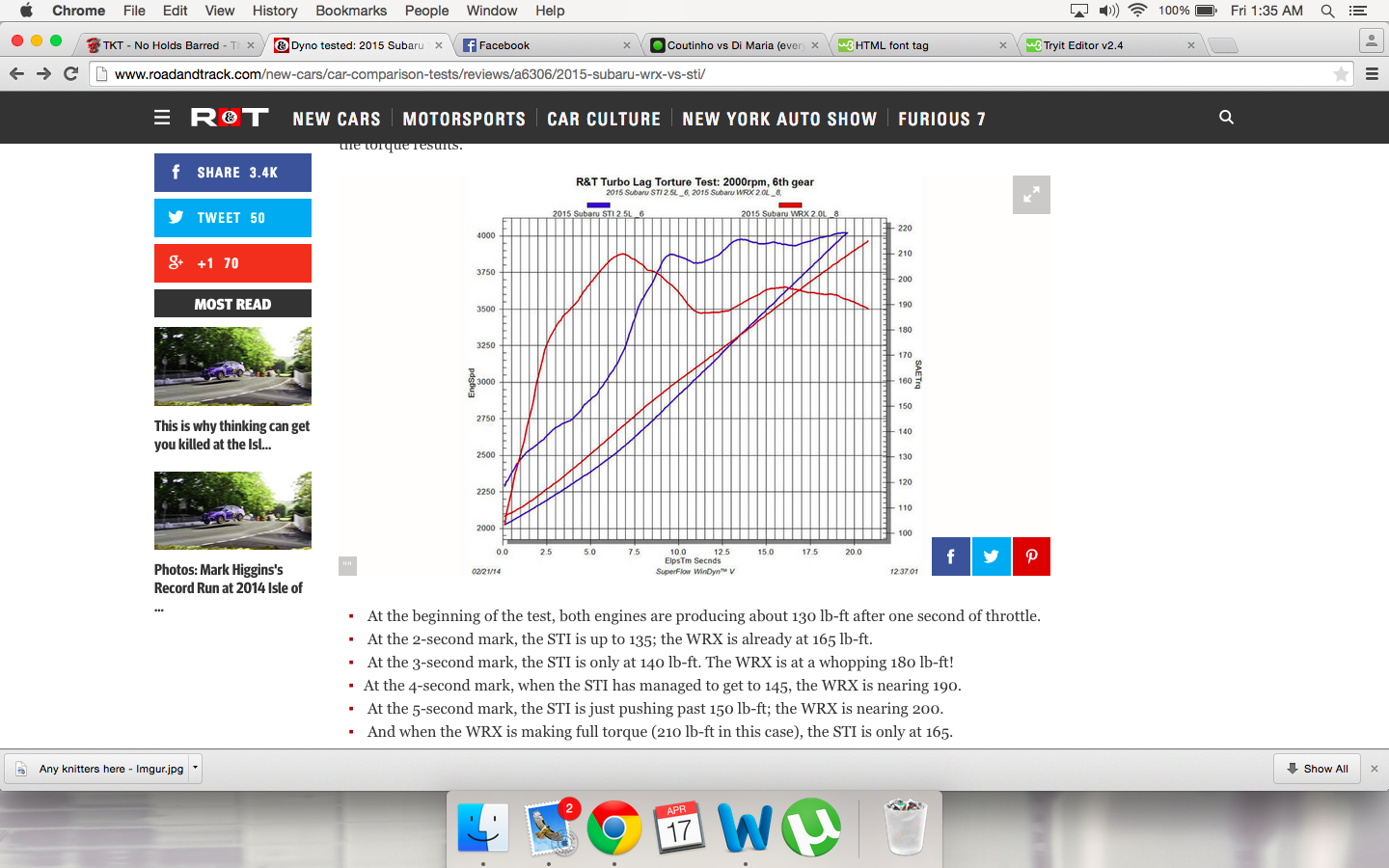1389x868 pixels.
Task: Click Show All downloads button
Action: click(x=1317, y=769)
